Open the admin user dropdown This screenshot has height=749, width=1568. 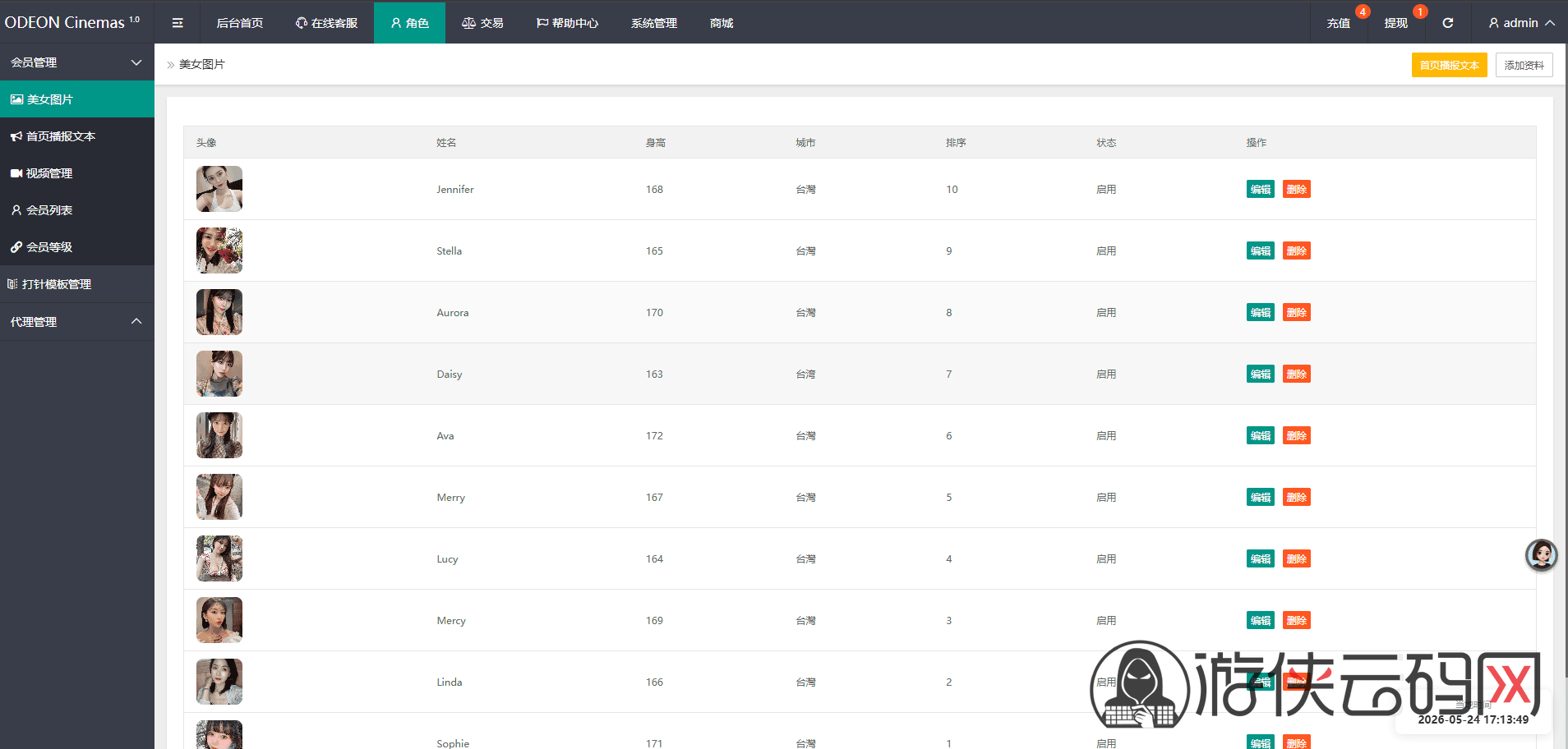tap(1521, 23)
